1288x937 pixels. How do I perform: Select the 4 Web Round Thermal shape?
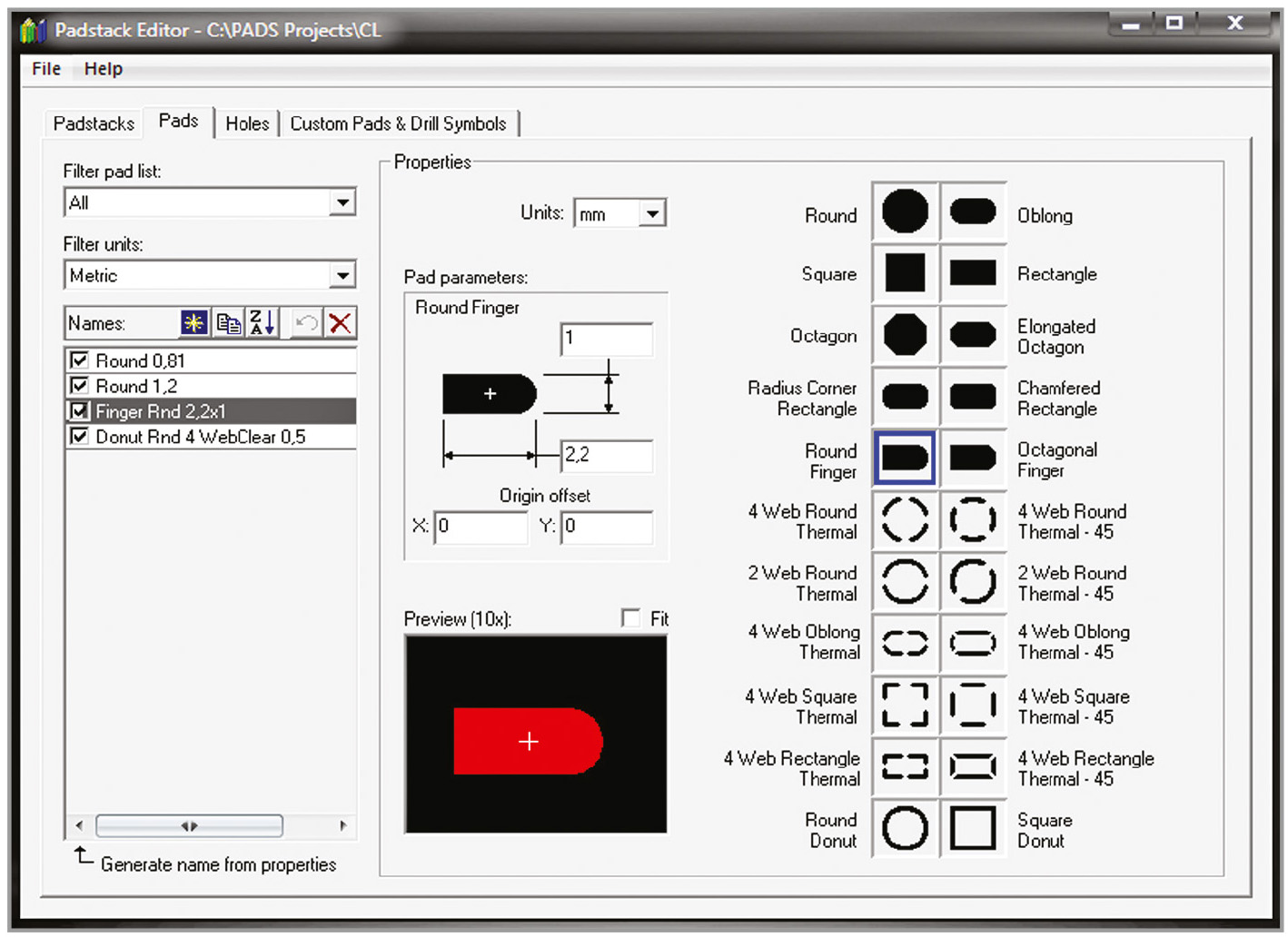(905, 520)
